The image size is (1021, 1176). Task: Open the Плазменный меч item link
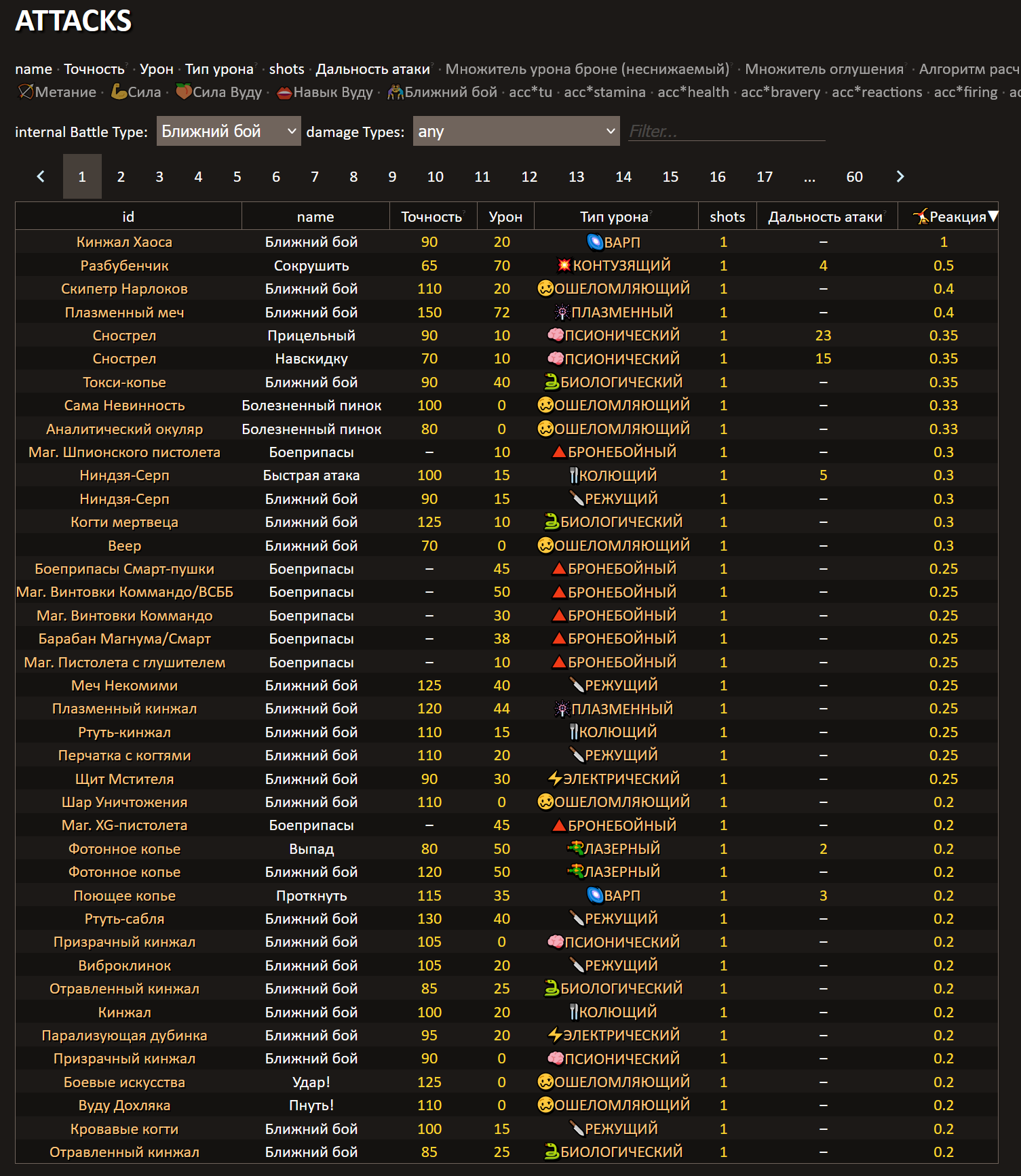124,312
